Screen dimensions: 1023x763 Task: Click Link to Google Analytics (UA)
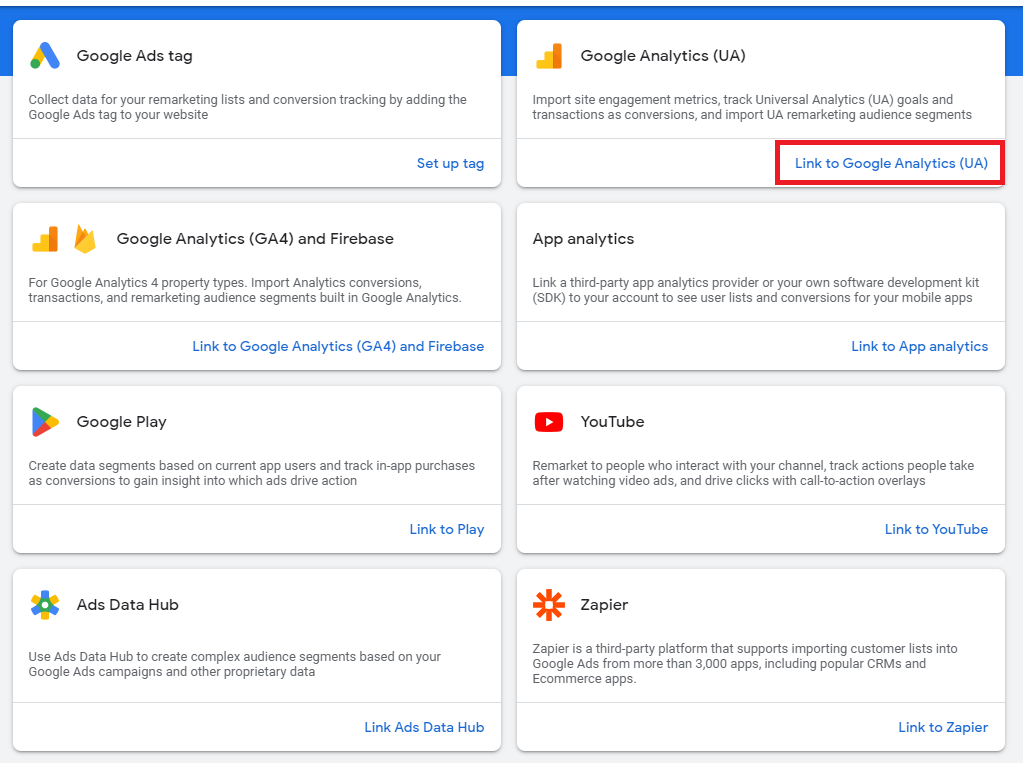click(x=891, y=163)
